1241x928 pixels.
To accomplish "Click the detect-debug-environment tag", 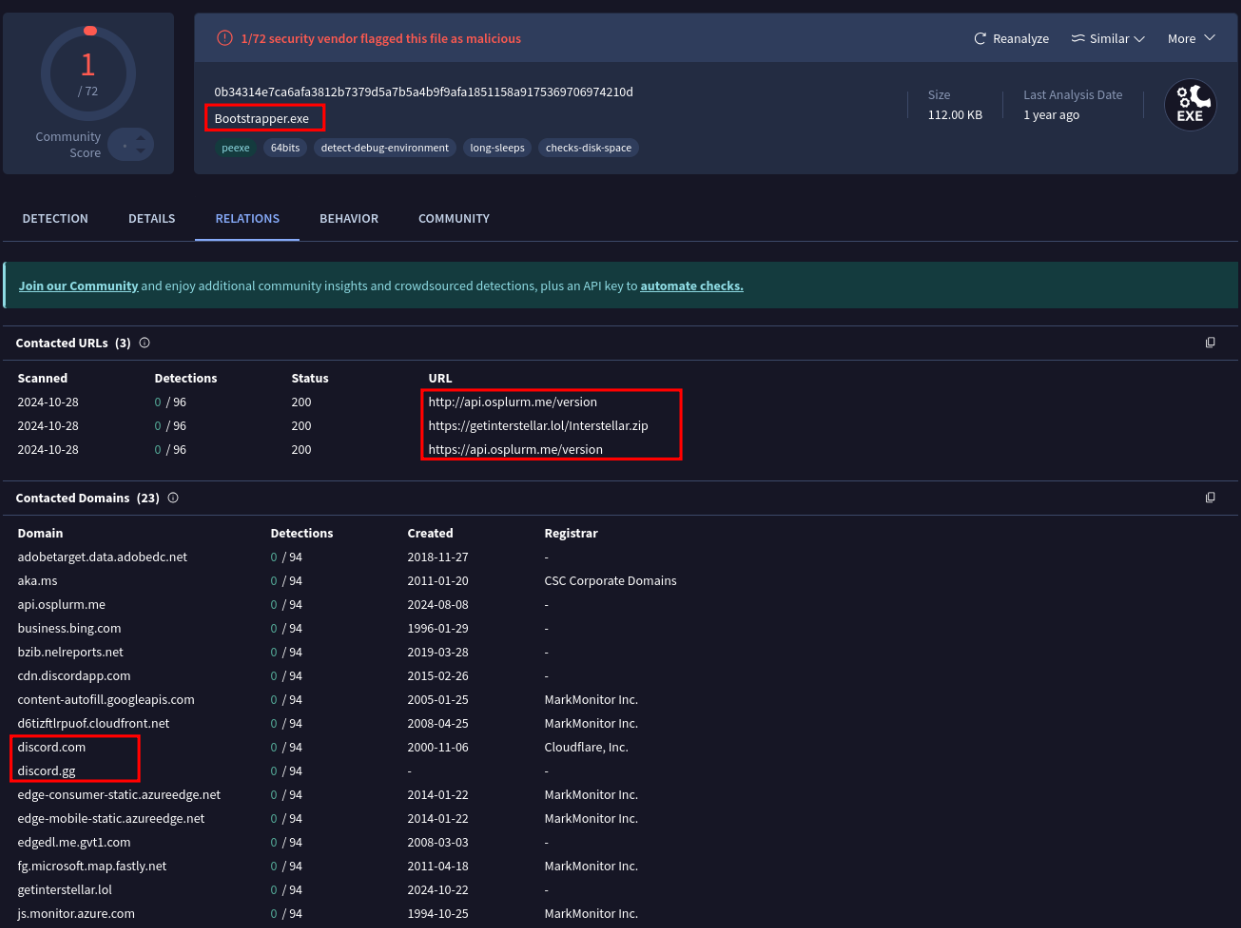I will (384, 147).
